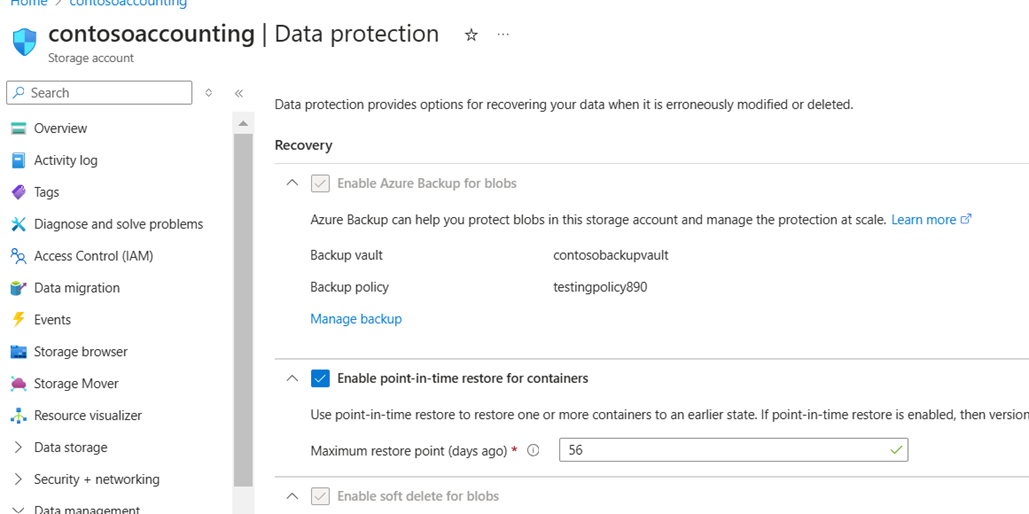The height and width of the screenshot is (514, 1029).
Task: Click the Resource visualizer icon
Action: [x=18, y=416]
